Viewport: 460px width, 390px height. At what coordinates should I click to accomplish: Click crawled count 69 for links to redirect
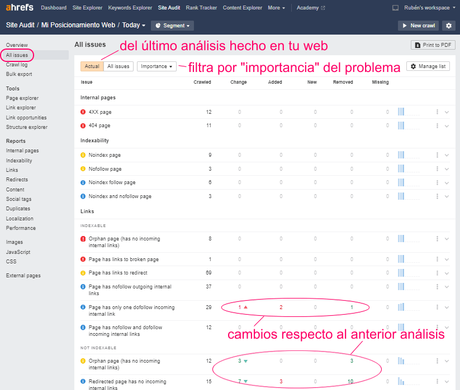tap(209, 273)
